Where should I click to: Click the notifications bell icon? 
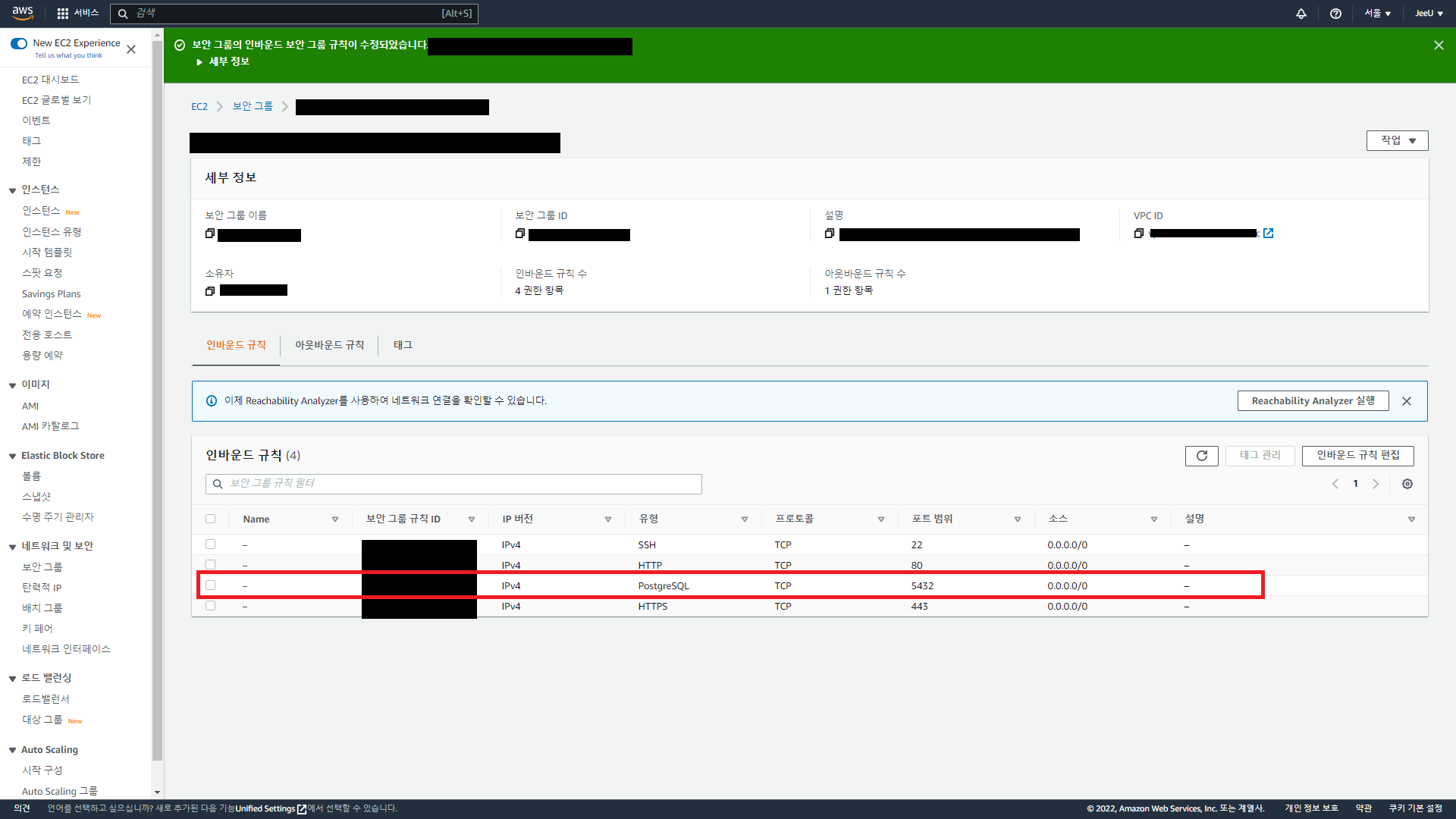click(x=1301, y=14)
